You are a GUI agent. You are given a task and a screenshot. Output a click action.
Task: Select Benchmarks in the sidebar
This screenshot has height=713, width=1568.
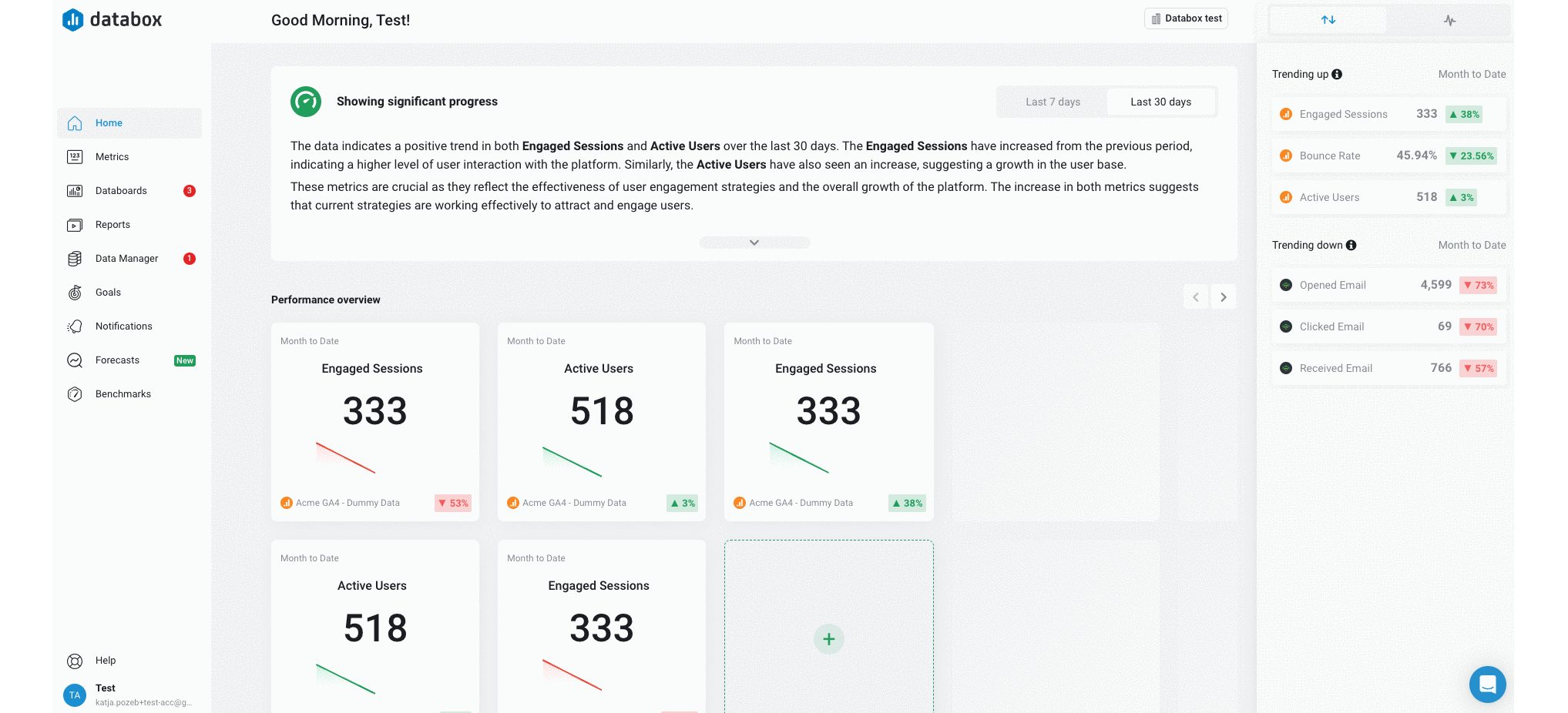coord(123,393)
